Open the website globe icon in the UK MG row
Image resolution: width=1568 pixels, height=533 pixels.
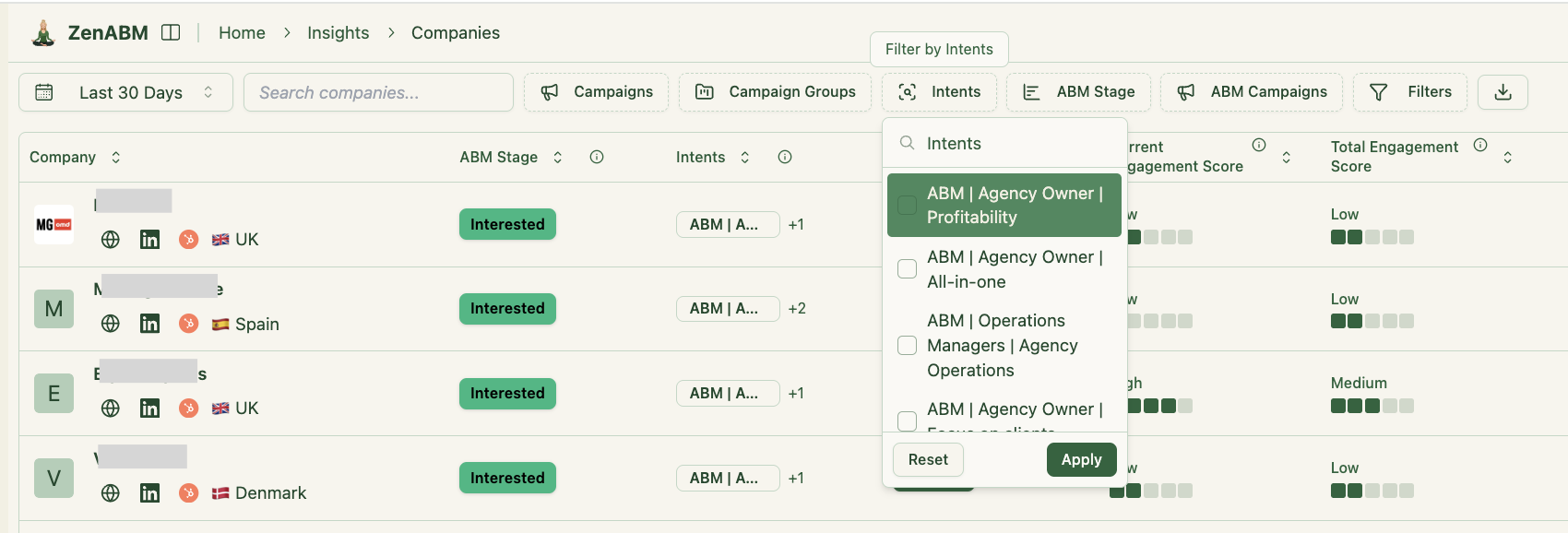[x=111, y=240]
